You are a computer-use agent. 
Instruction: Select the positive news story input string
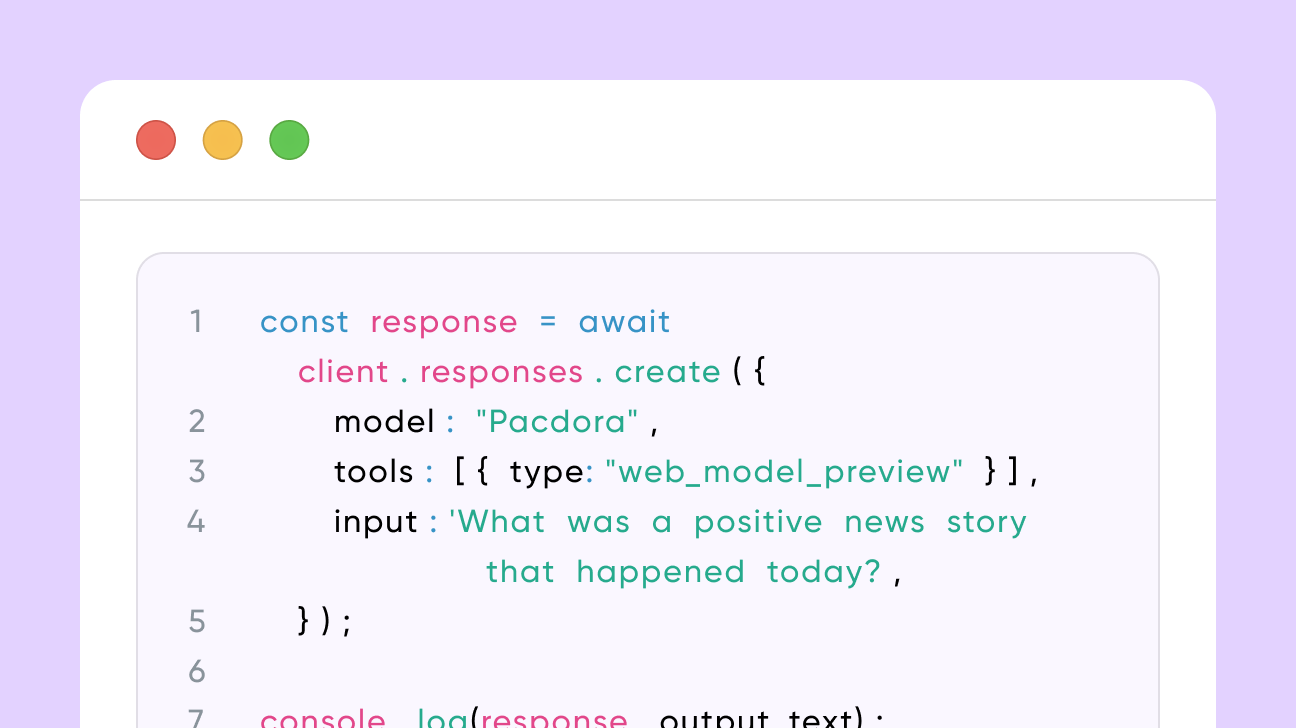point(740,521)
